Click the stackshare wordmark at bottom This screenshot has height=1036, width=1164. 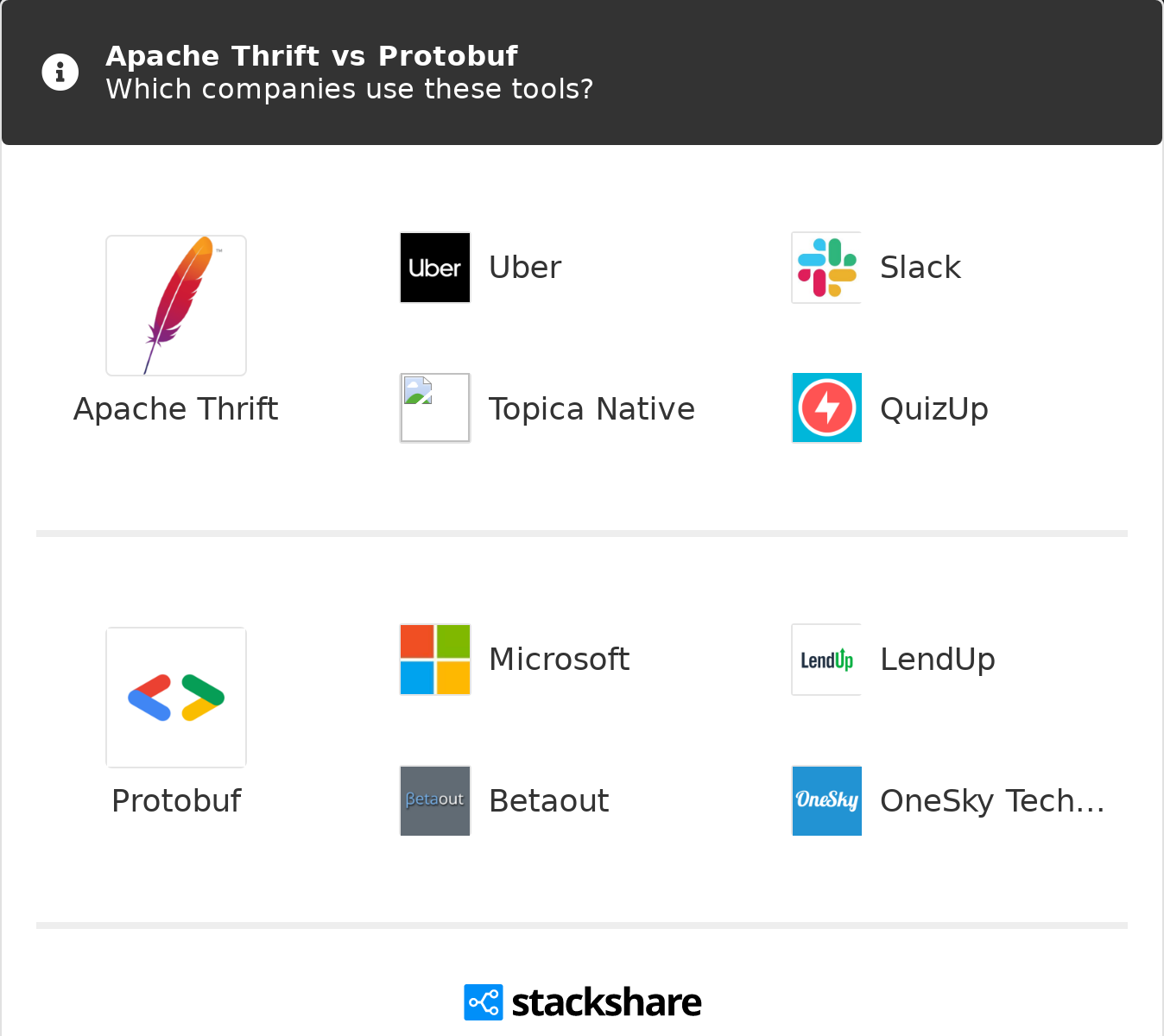[x=606, y=1002]
